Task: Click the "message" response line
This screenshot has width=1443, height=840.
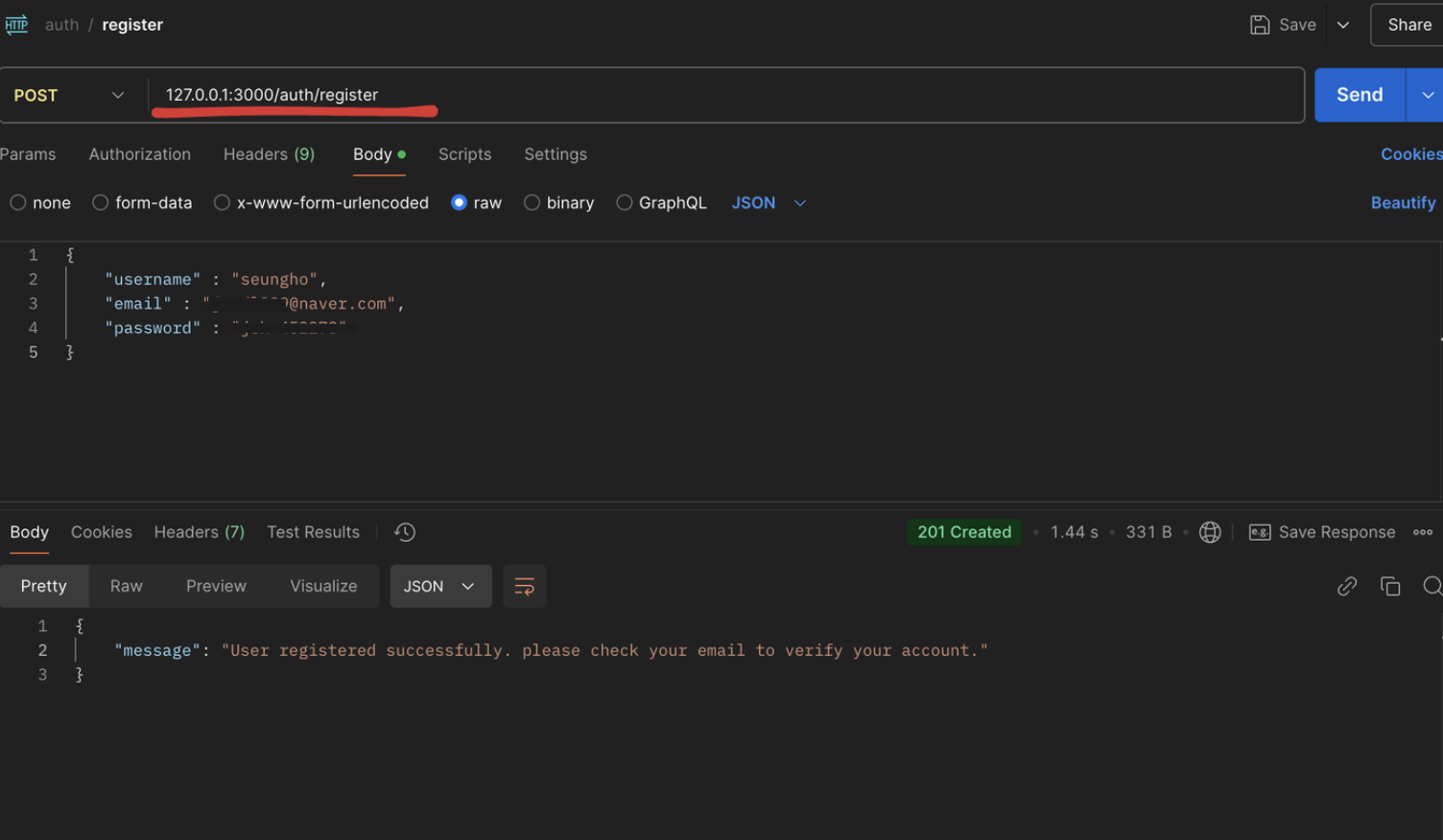Action: [551, 650]
